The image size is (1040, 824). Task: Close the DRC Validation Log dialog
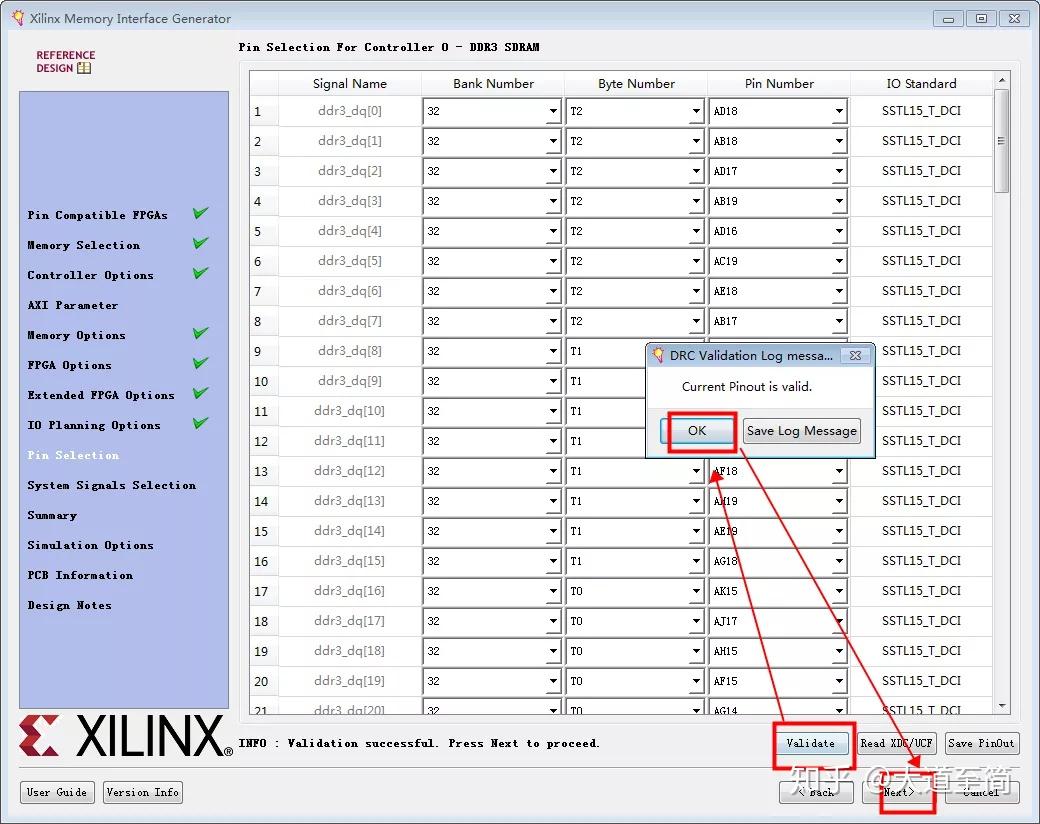click(x=855, y=355)
